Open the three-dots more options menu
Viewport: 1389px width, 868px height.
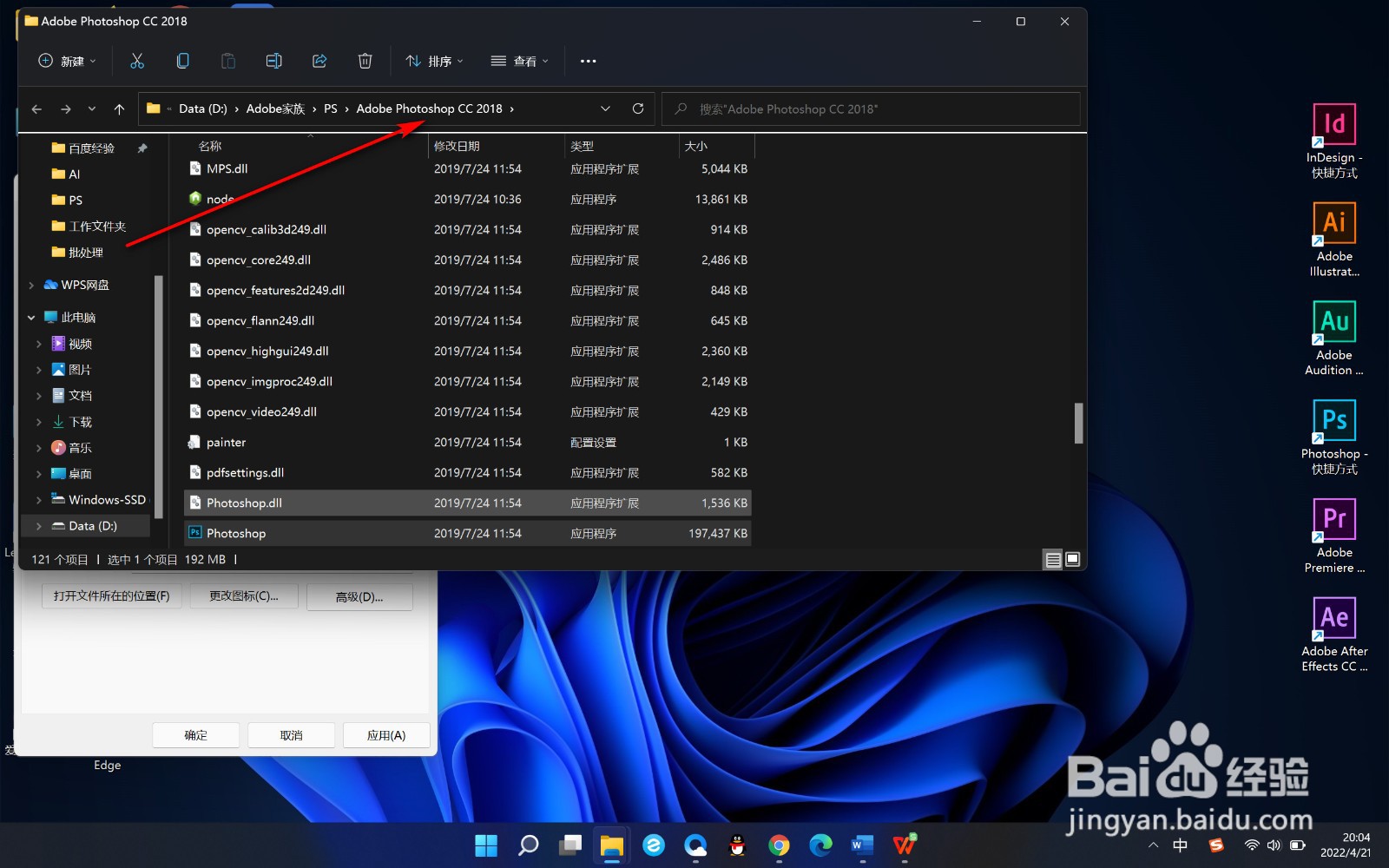coord(588,61)
